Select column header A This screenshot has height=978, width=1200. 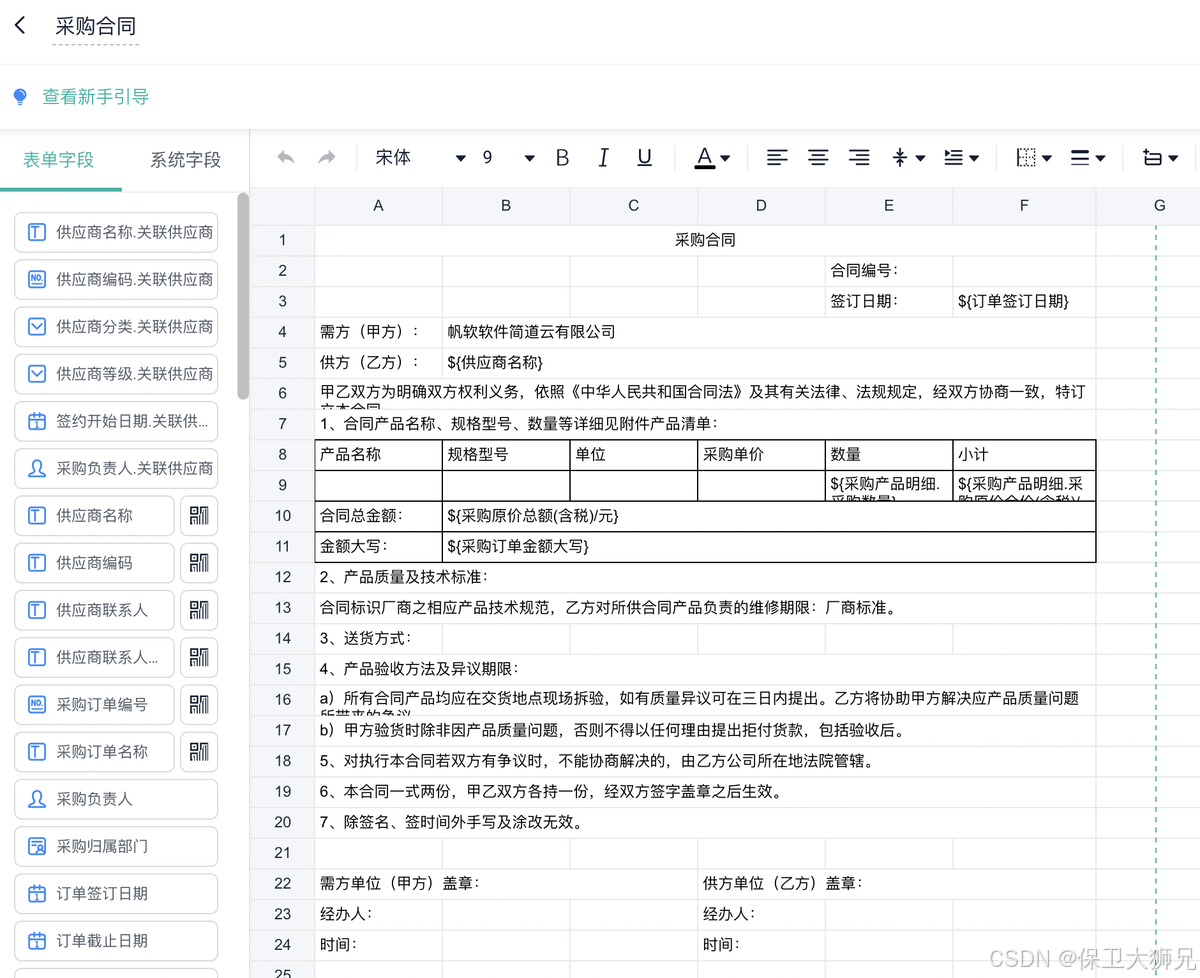pyautogui.click(x=378, y=206)
